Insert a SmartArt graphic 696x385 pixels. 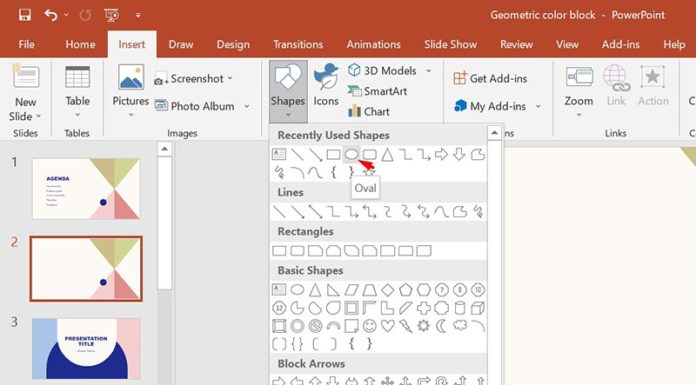(x=377, y=91)
